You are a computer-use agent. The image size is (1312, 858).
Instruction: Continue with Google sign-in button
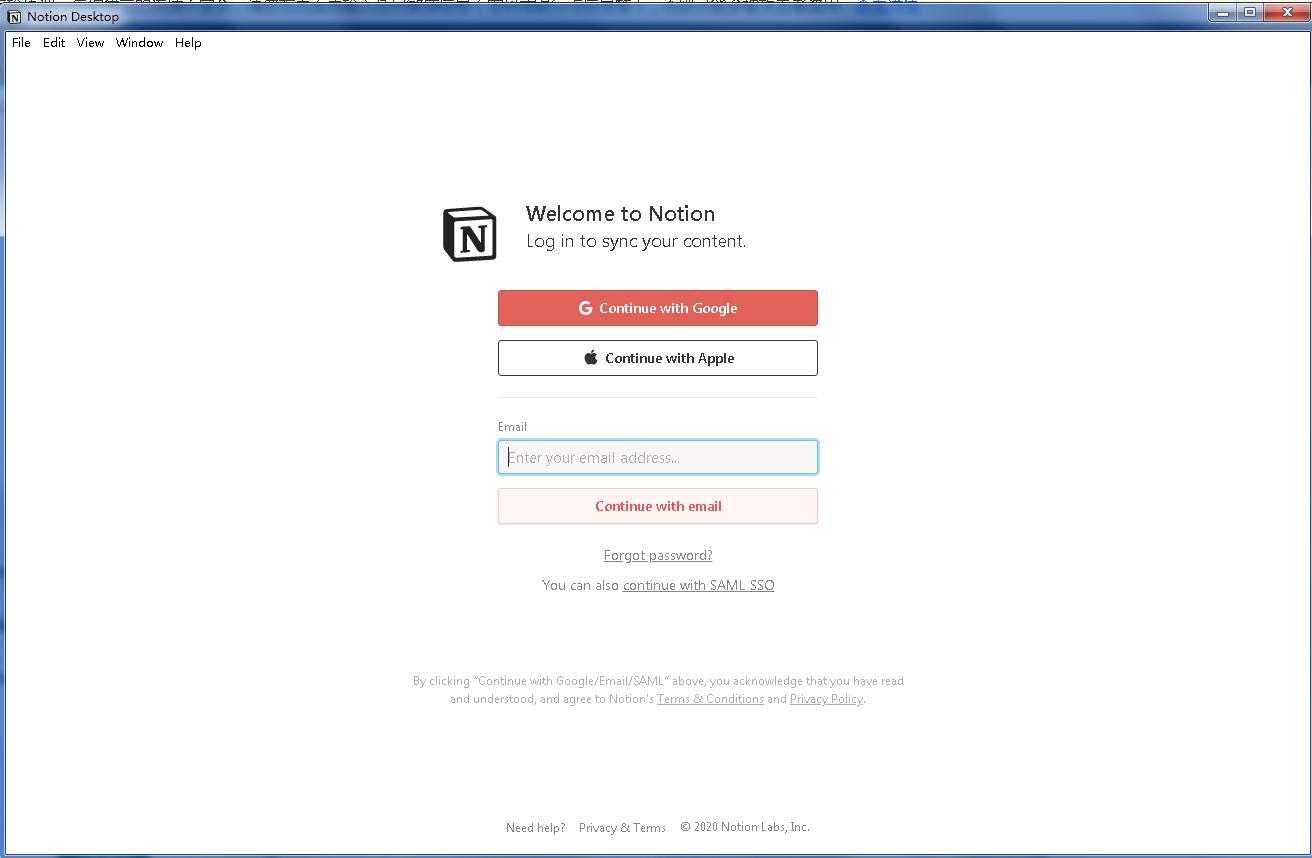[658, 308]
